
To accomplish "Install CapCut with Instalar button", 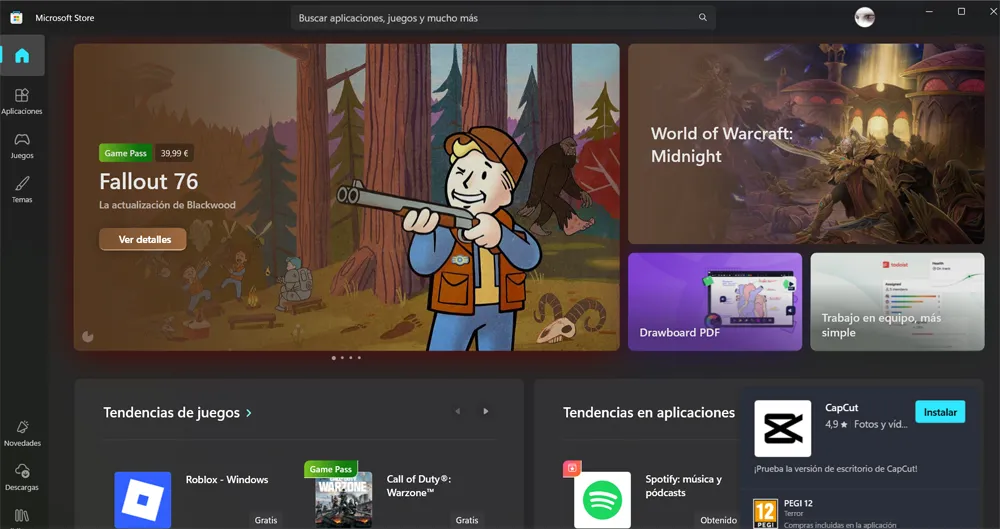I will pos(940,412).
